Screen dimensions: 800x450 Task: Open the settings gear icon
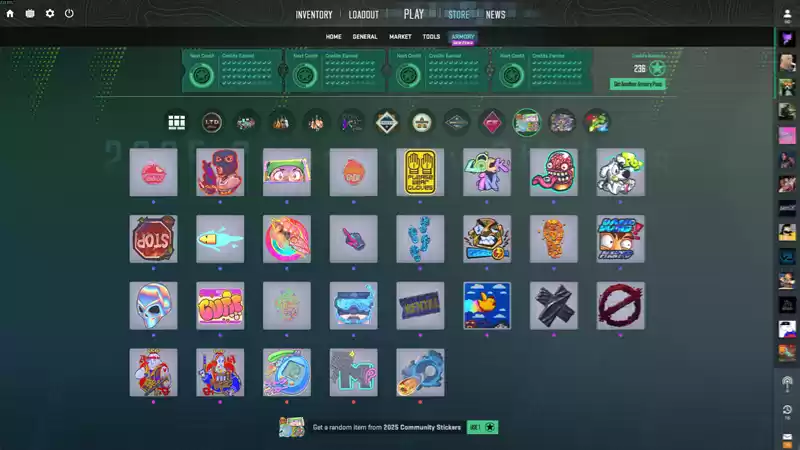[x=50, y=14]
